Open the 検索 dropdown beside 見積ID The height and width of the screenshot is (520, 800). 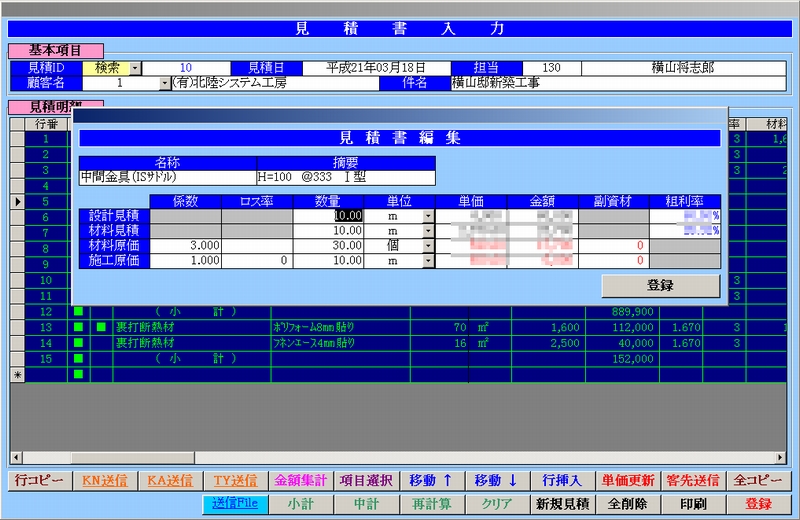(x=136, y=68)
